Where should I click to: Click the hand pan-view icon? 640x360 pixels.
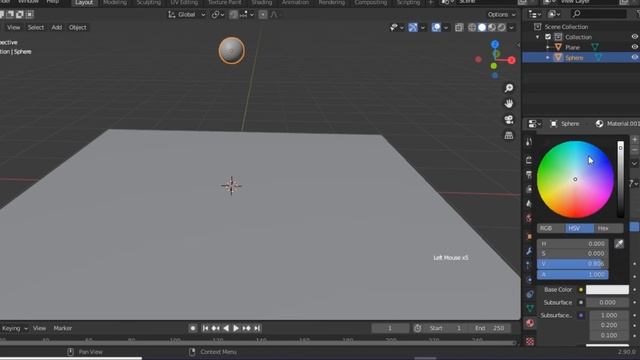509,104
